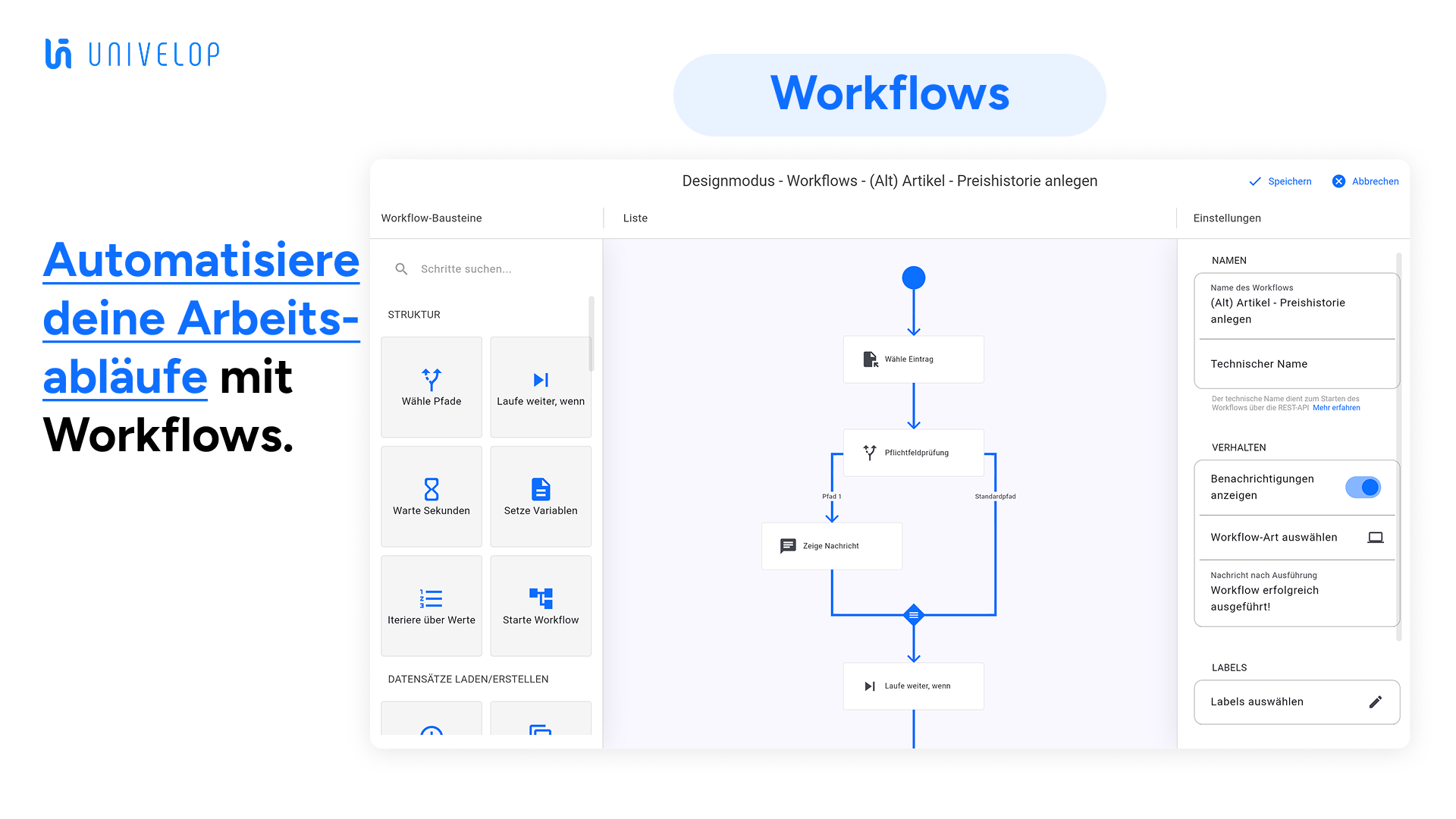Click the blue merge diamond node
1456x819 pixels.
914,615
